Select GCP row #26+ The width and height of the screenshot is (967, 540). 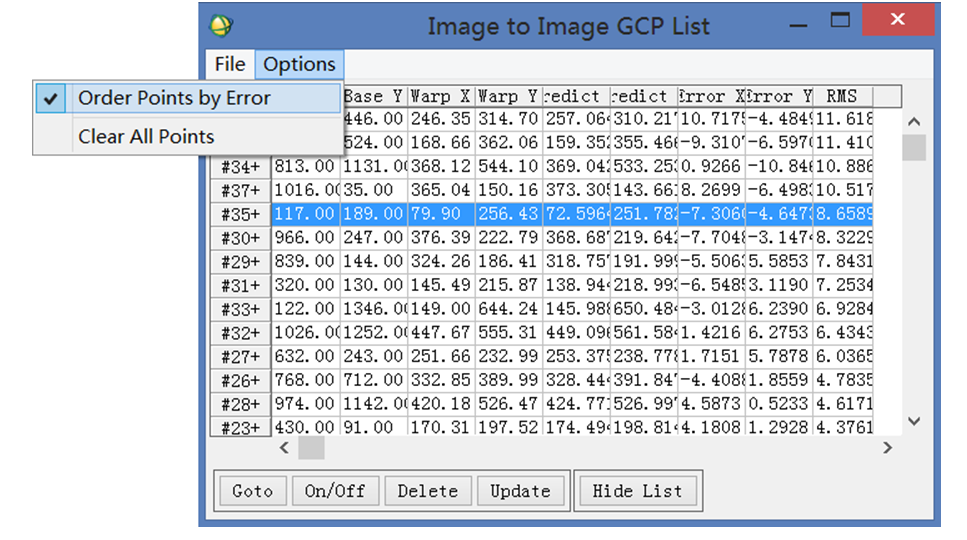pyautogui.click(x=241, y=380)
